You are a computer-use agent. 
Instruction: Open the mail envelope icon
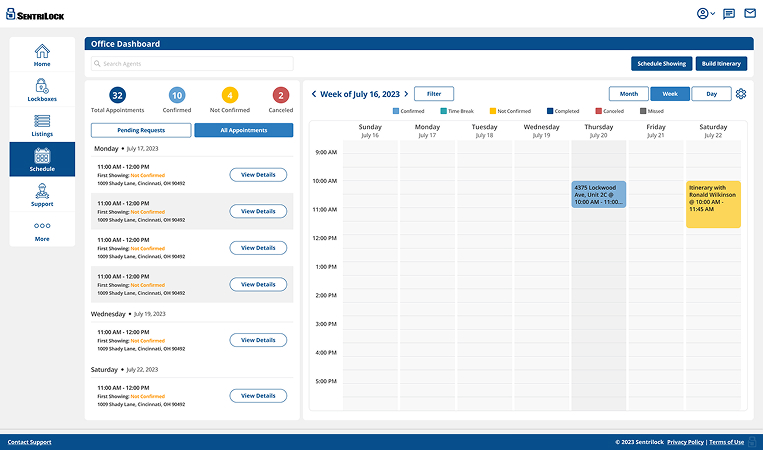pos(749,14)
